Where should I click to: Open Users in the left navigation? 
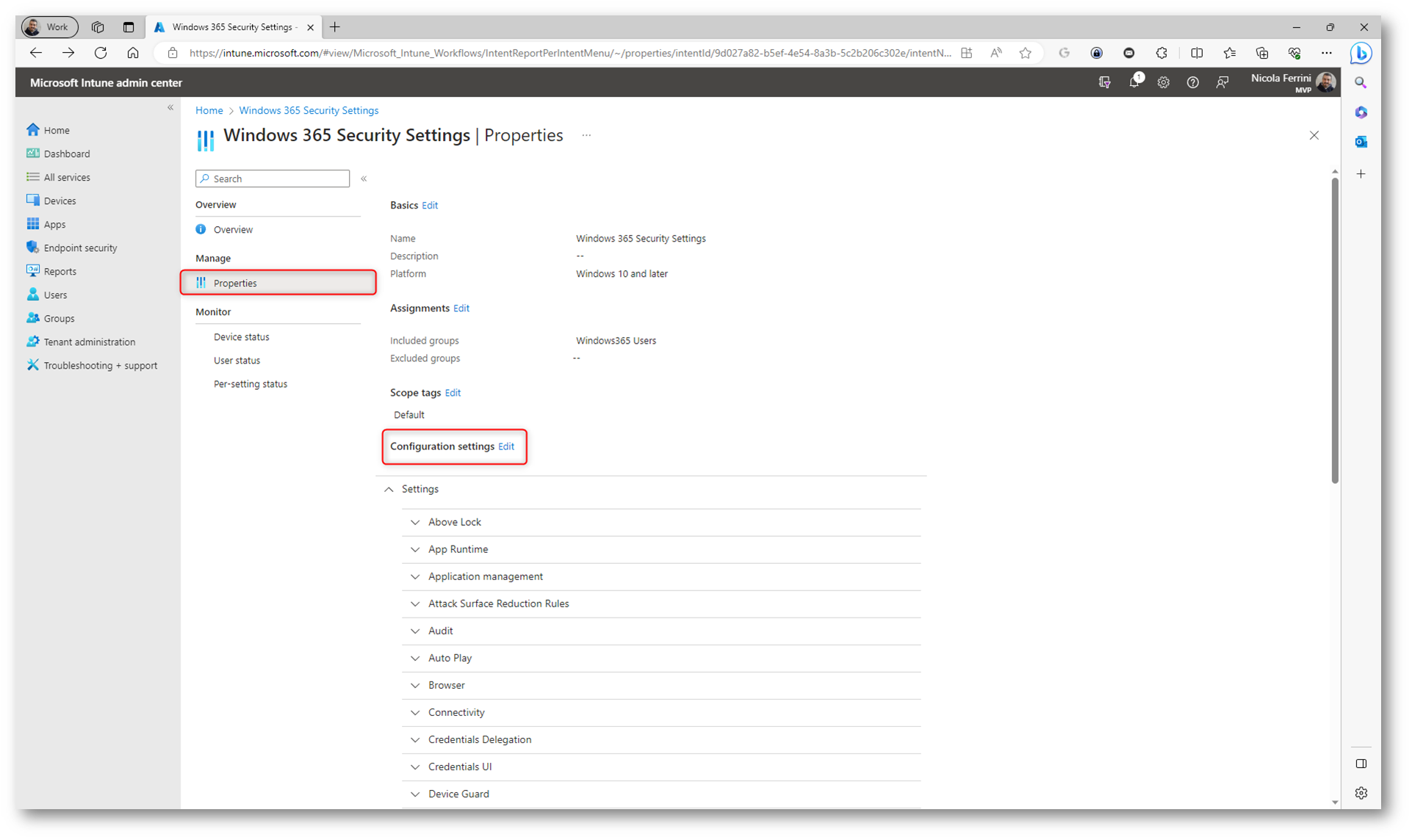coord(54,294)
